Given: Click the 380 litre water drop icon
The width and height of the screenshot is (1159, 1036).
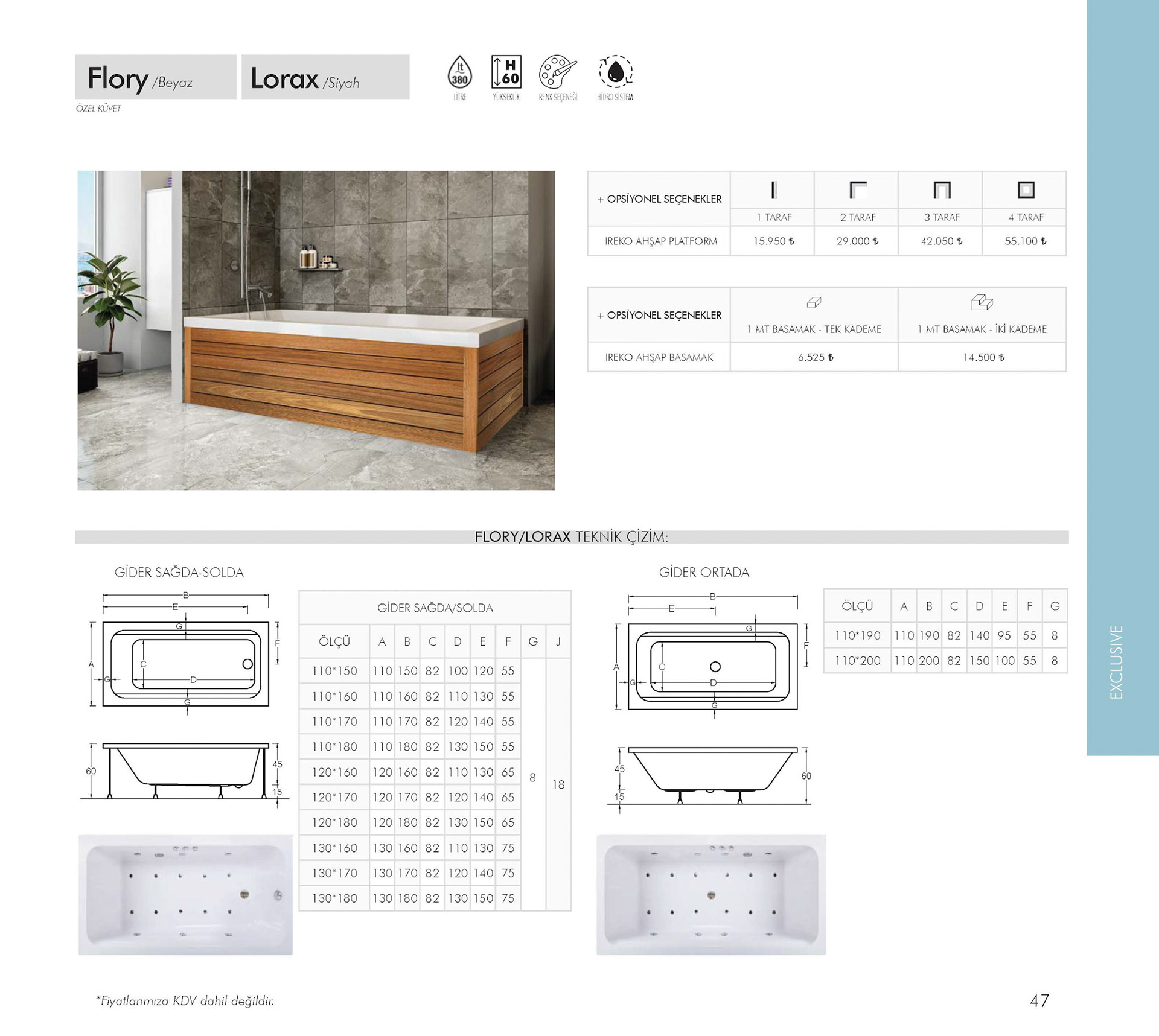Looking at the screenshot, I should pos(459,72).
